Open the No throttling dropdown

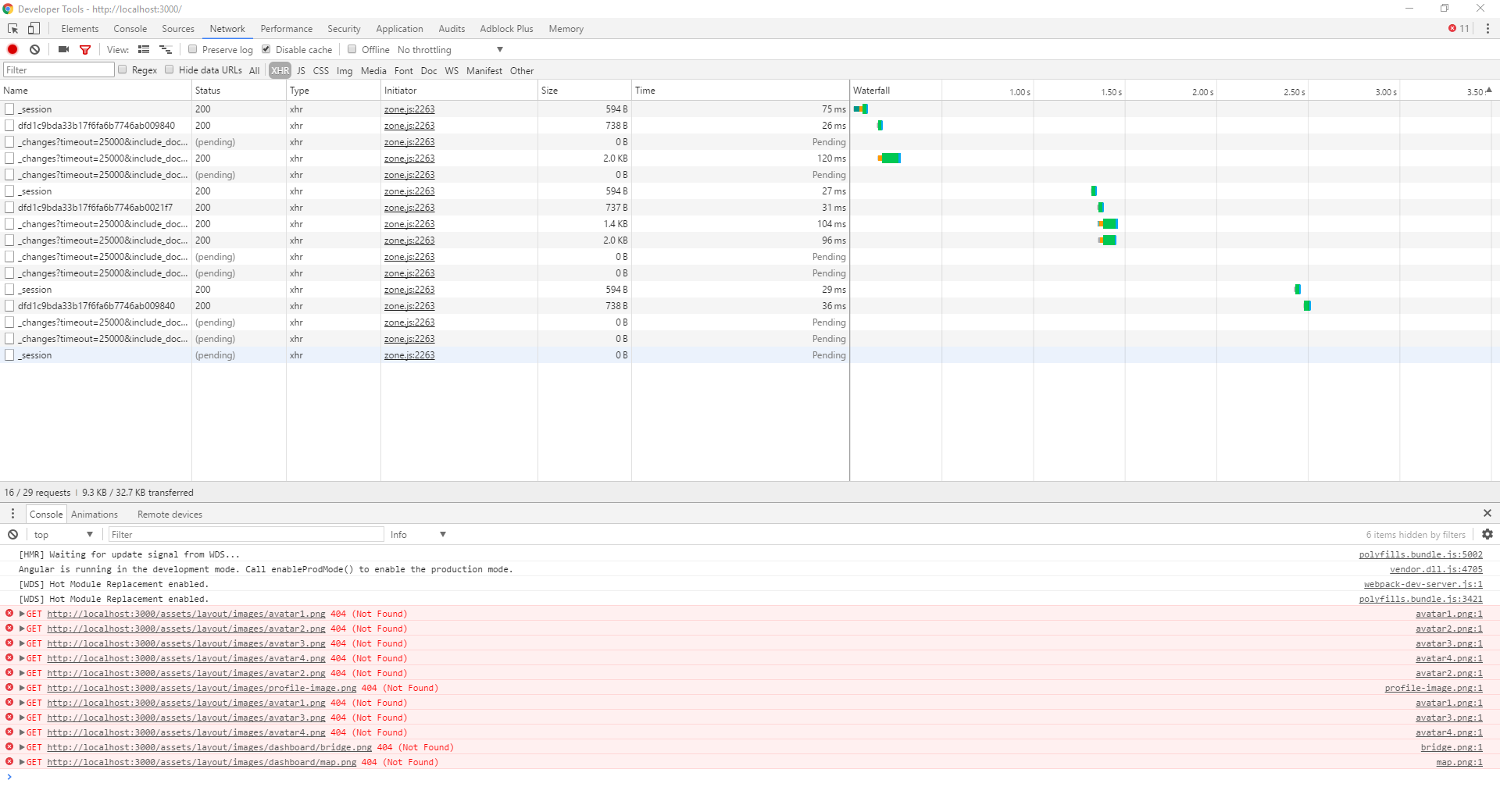coord(449,49)
